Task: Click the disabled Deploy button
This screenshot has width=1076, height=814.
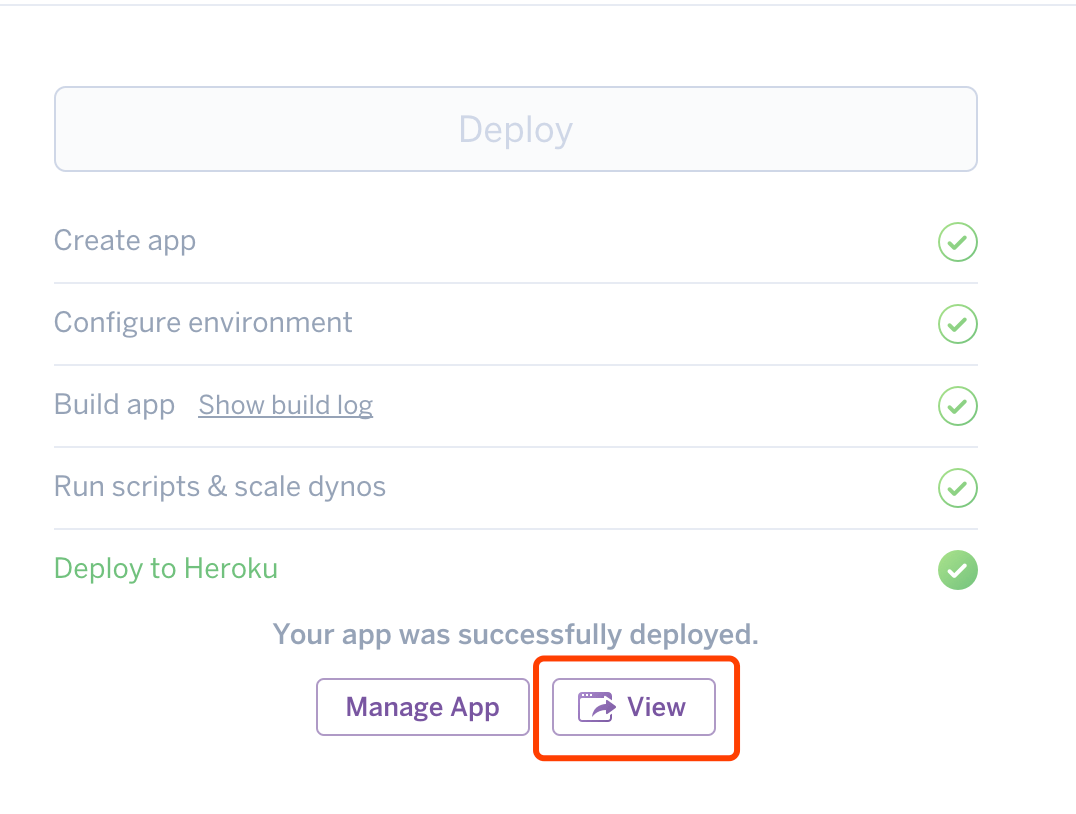Action: [x=516, y=129]
